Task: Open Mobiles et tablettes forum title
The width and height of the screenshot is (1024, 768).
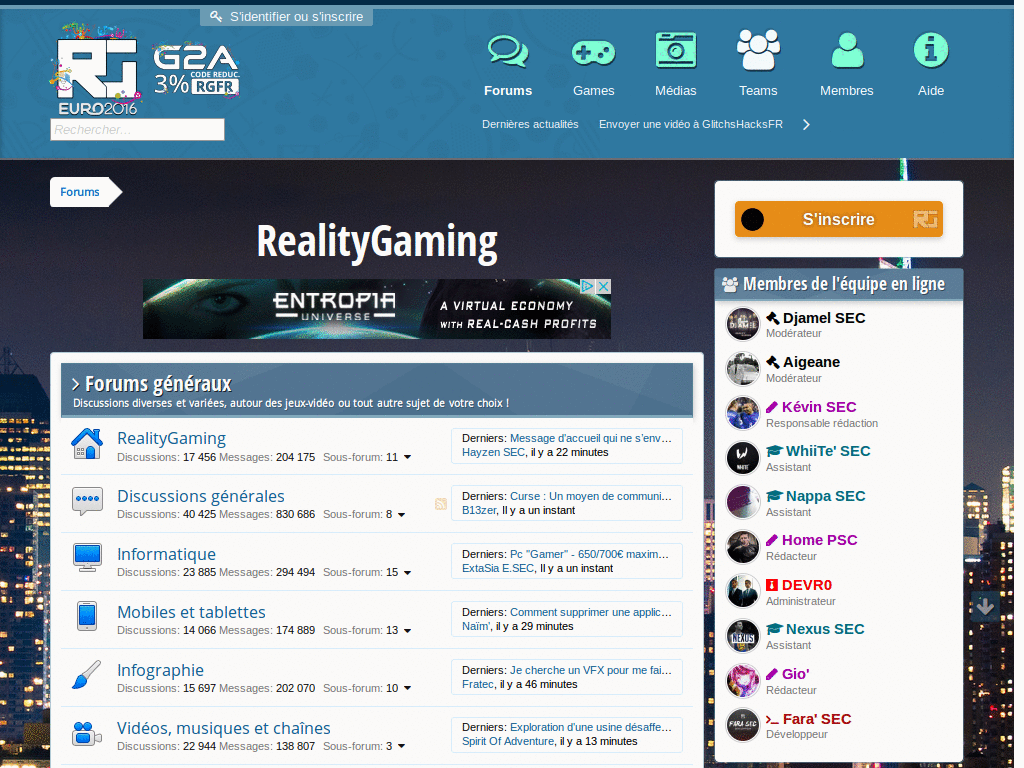Action: (191, 612)
